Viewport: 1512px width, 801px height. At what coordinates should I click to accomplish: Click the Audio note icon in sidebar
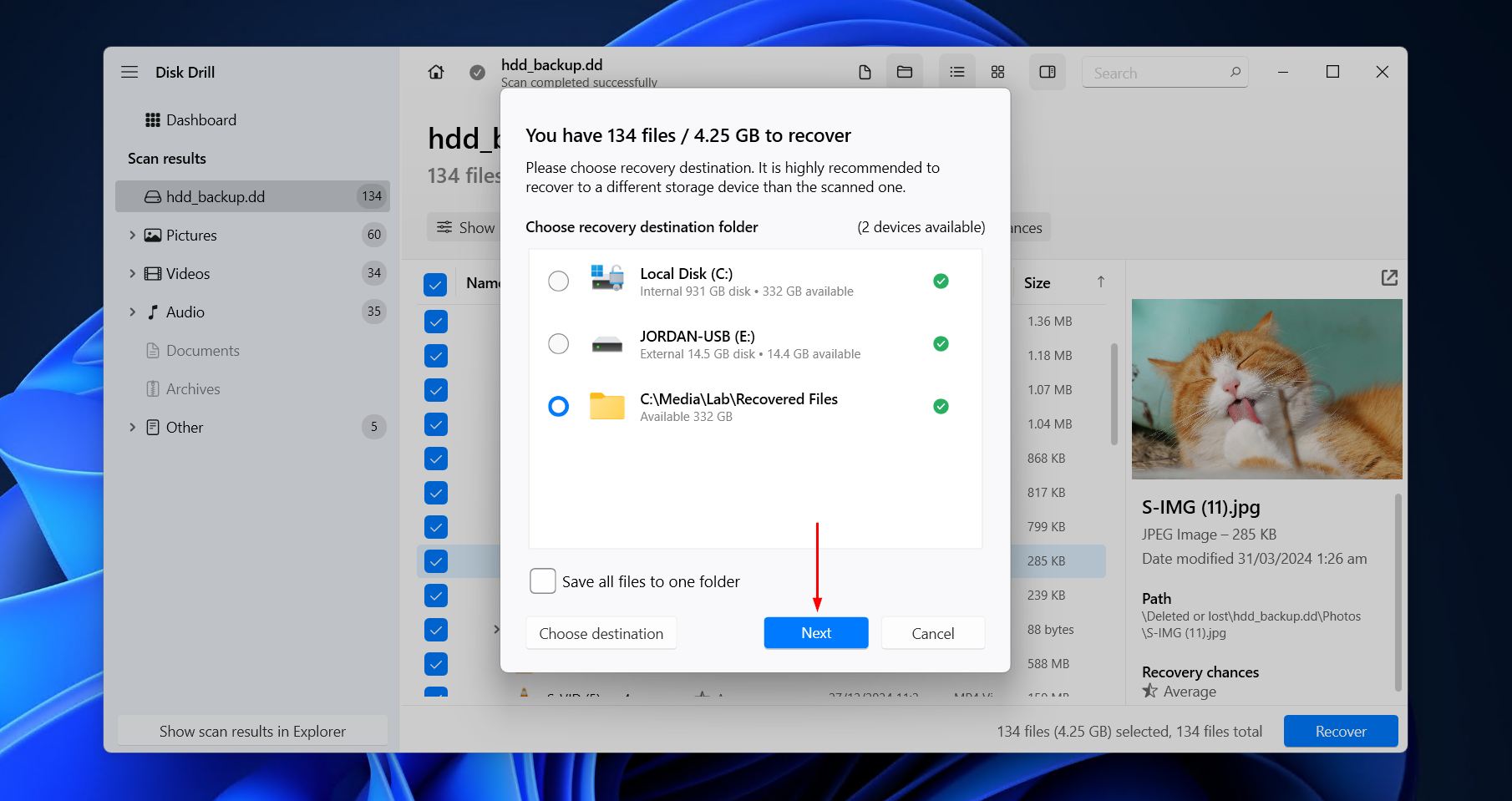[152, 312]
